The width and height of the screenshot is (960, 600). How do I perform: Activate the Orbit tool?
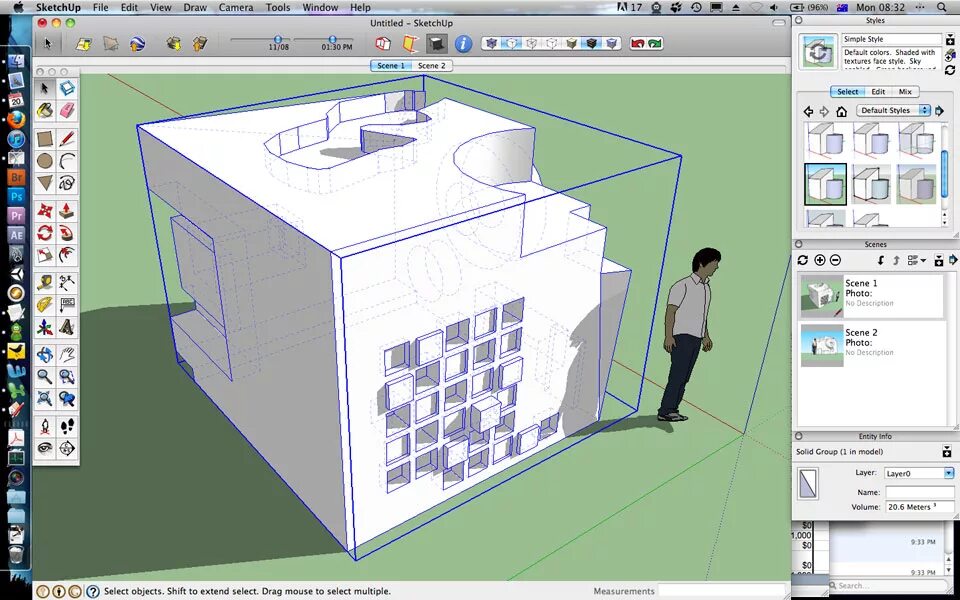click(x=45, y=354)
